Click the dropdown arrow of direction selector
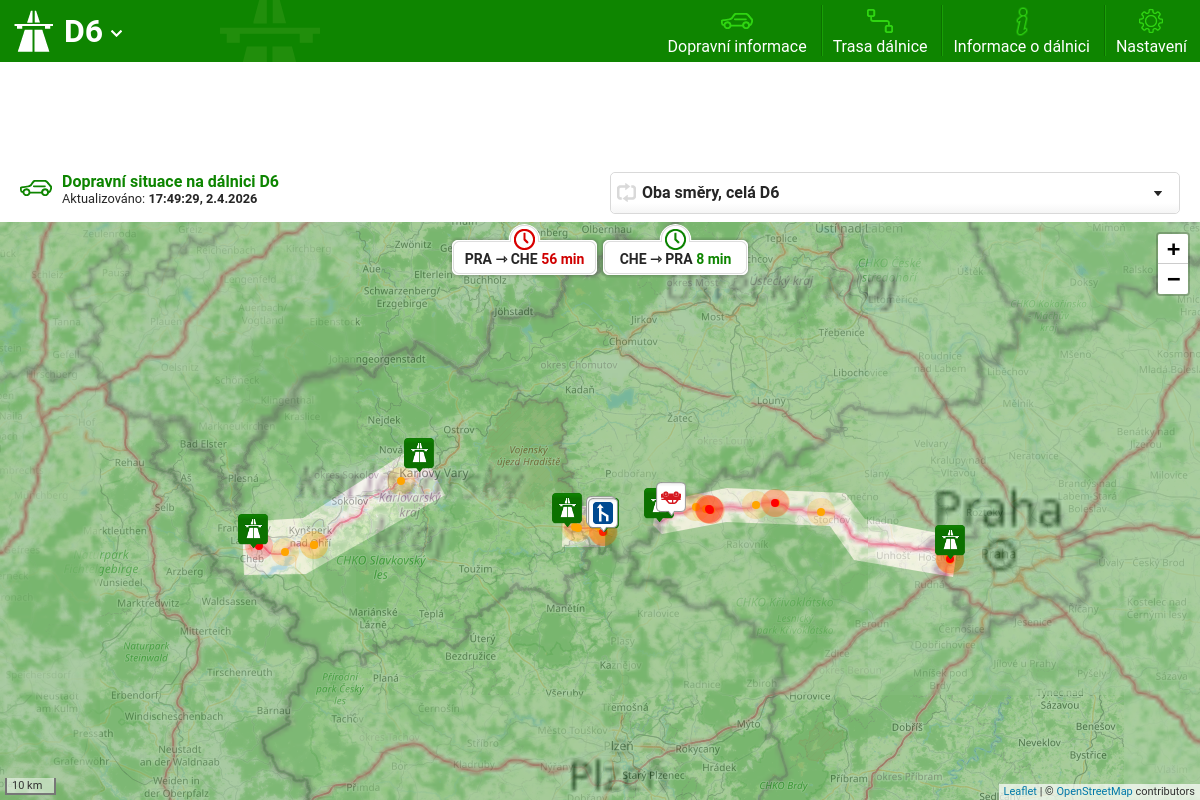 (x=1158, y=193)
